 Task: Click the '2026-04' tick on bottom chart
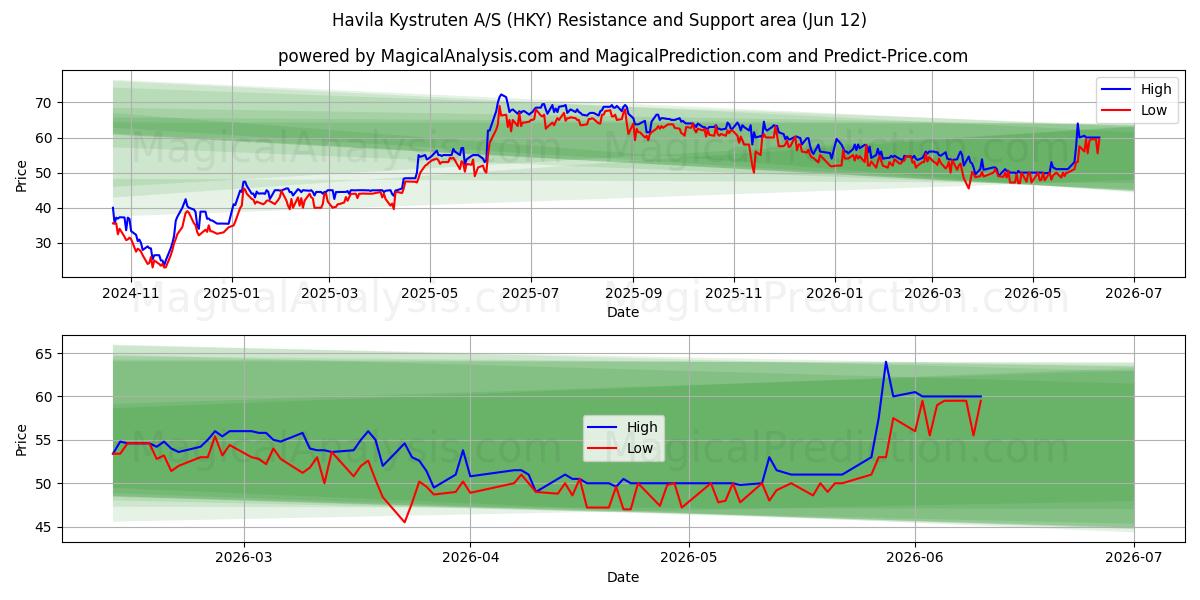pyautogui.click(x=470, y=557)
